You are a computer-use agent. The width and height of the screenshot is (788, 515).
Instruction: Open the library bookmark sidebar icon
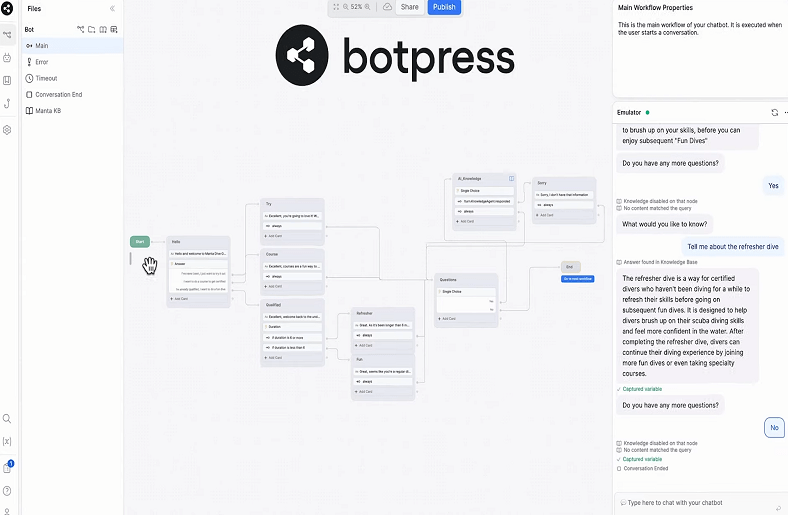(7, 80)
